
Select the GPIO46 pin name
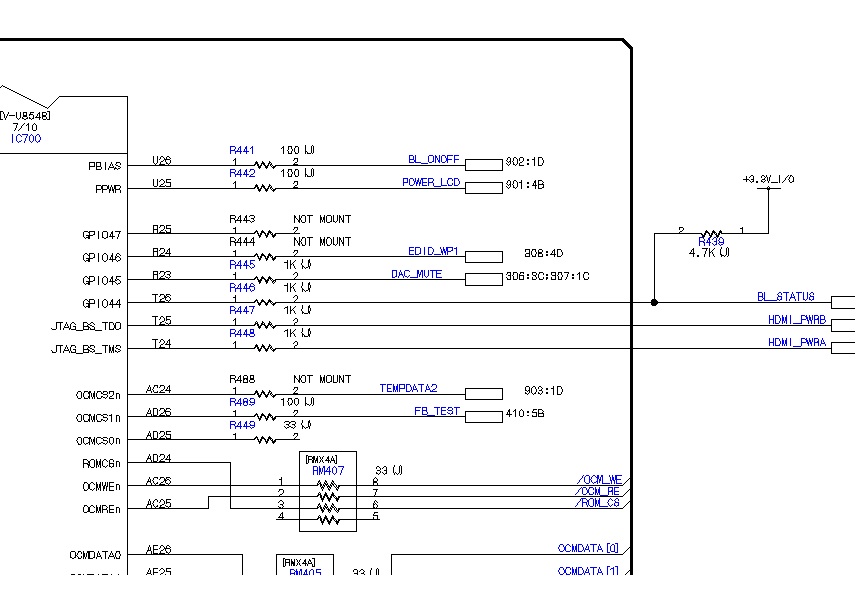(101, 257)
